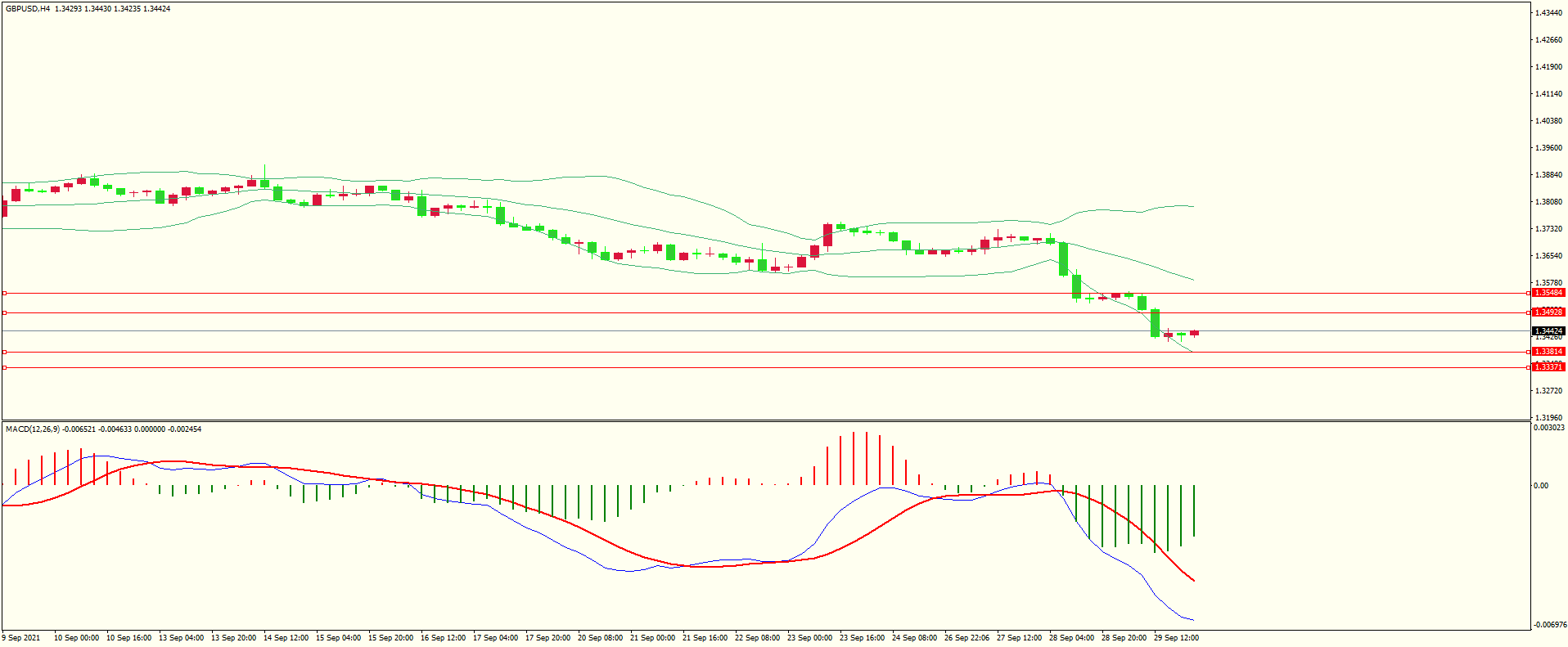The height and width of the screenshot is (647, 1568).
Task: Click the 10 Sep 16:00 time label
Action: point(128,638)
